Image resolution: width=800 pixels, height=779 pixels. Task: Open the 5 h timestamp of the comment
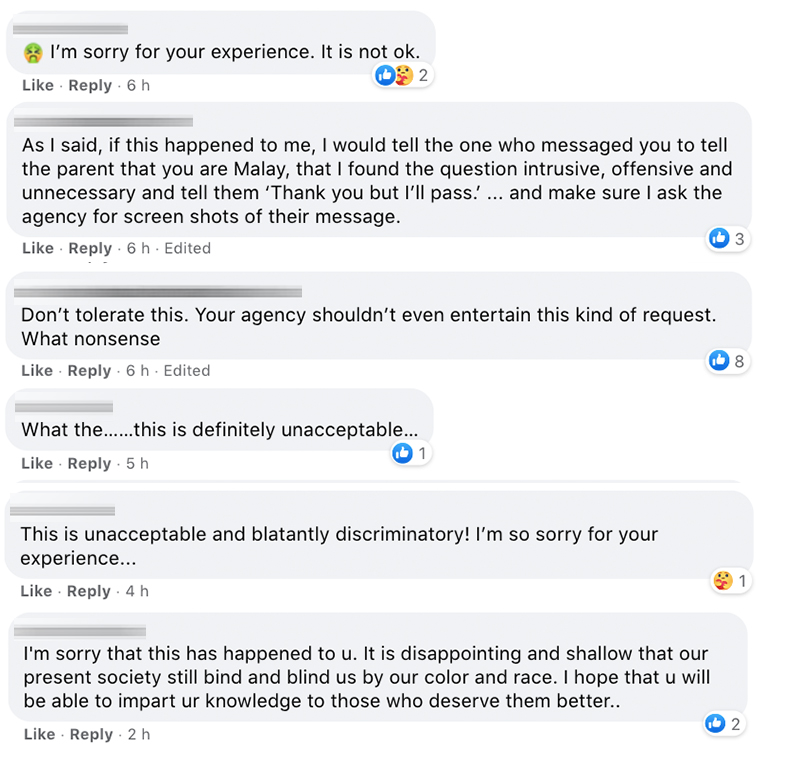click(137, 464)
